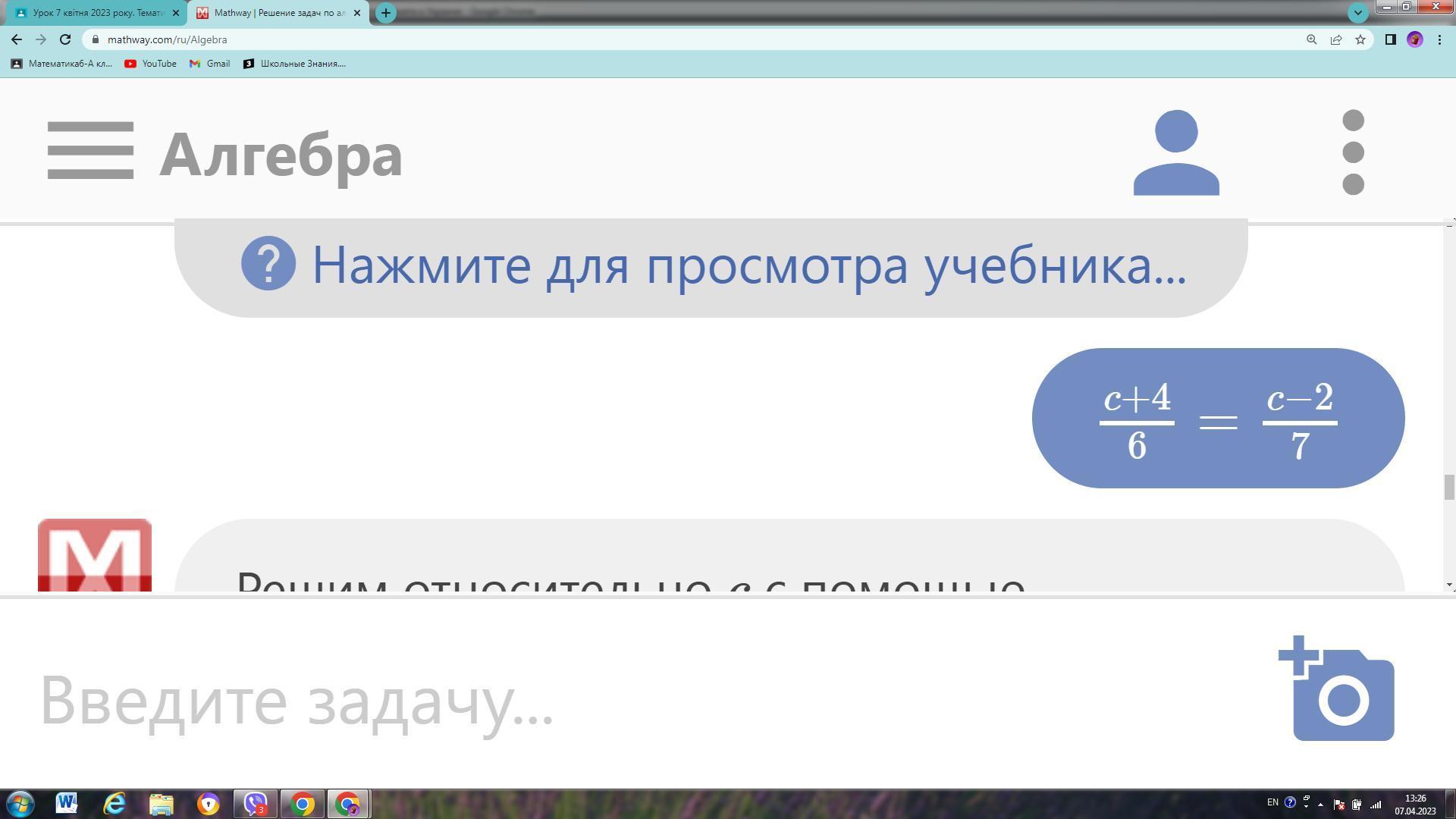
Task: Show hidden system tray icons
Action: (1320, 805)
